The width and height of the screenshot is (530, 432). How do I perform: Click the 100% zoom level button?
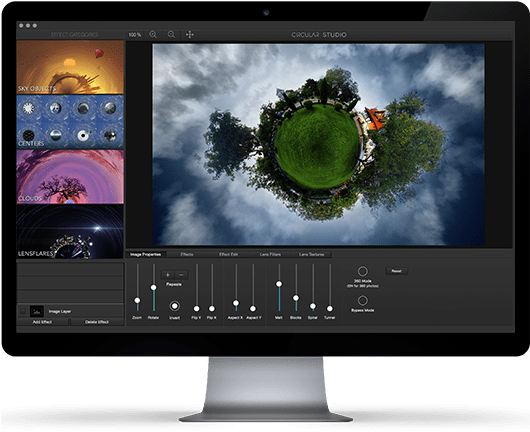tap(135, 34)
